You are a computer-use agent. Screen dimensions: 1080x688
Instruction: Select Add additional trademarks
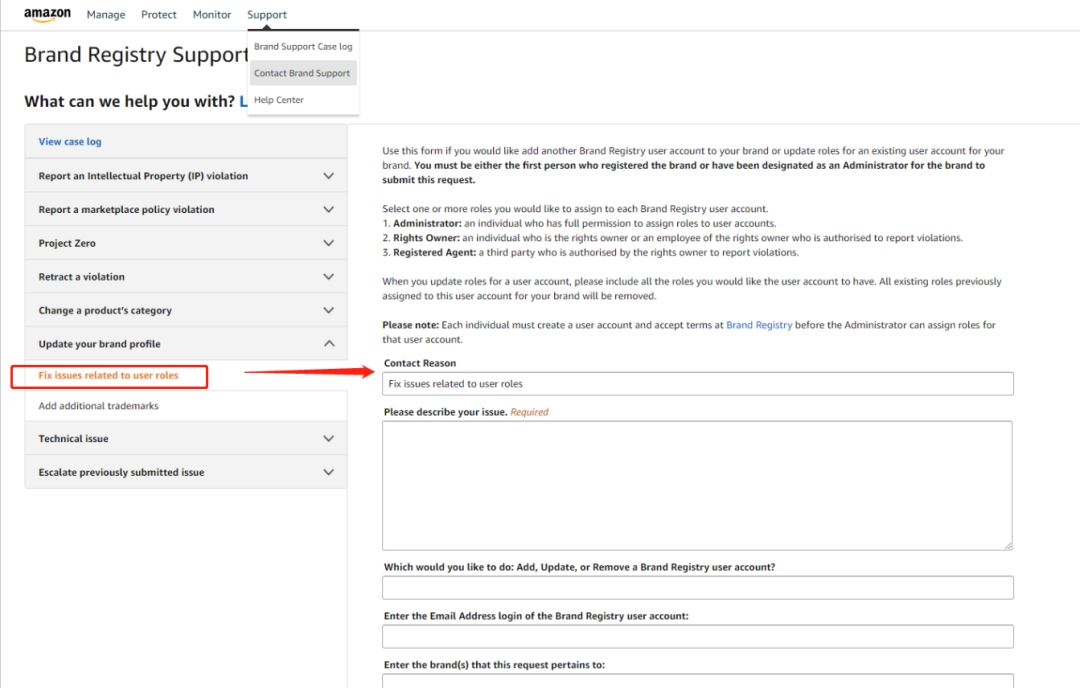98,406
